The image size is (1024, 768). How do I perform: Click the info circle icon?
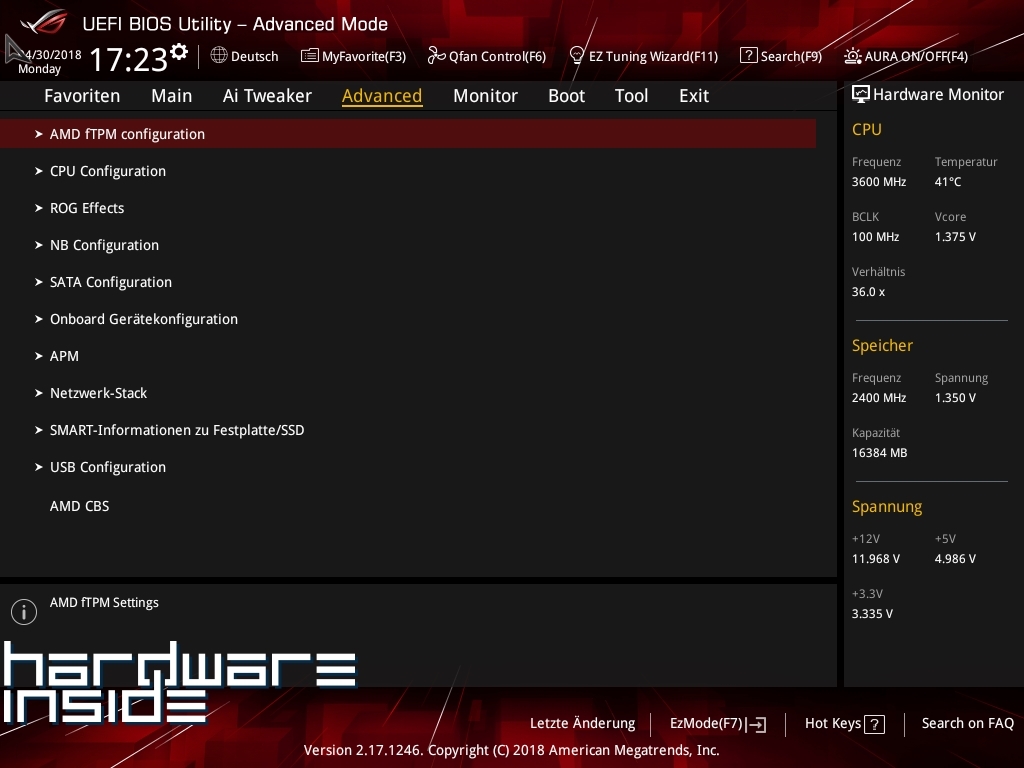click(24, 612)
